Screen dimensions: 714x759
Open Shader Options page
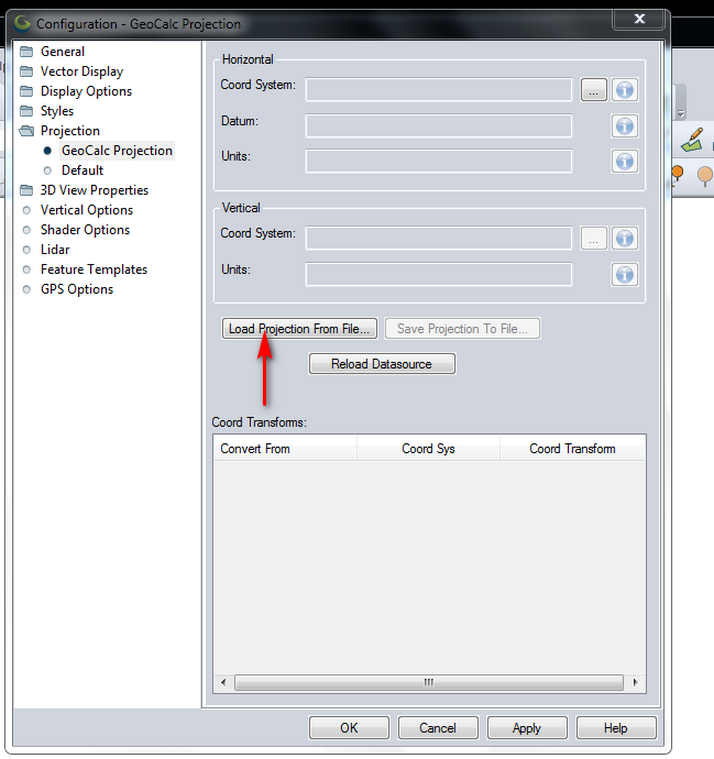(85, 230)
